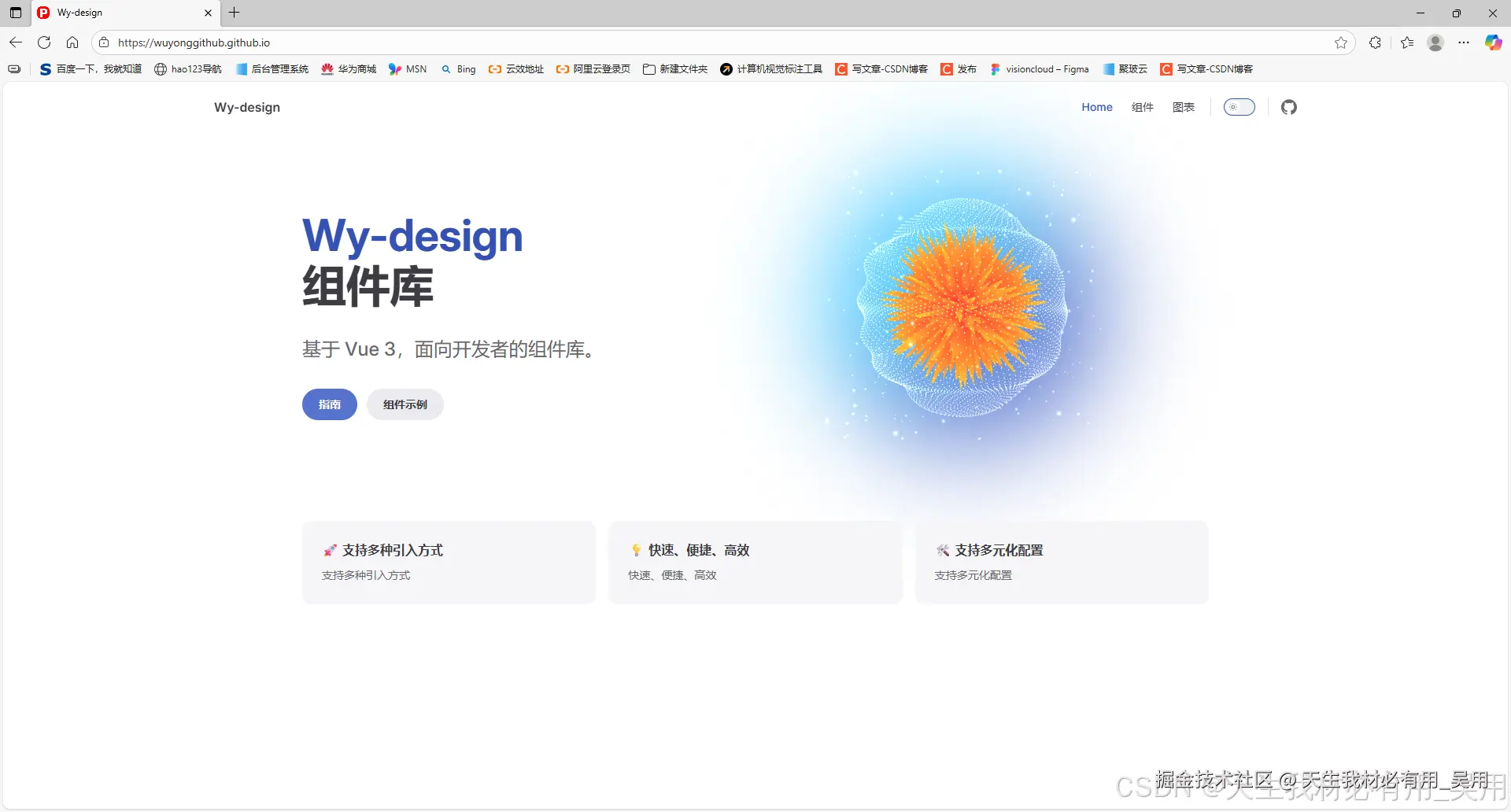The height and width of the screenshot is (812, 1511).
Task: Open the visioncloud Figma bookmark
Action: tap(1039, 69)
